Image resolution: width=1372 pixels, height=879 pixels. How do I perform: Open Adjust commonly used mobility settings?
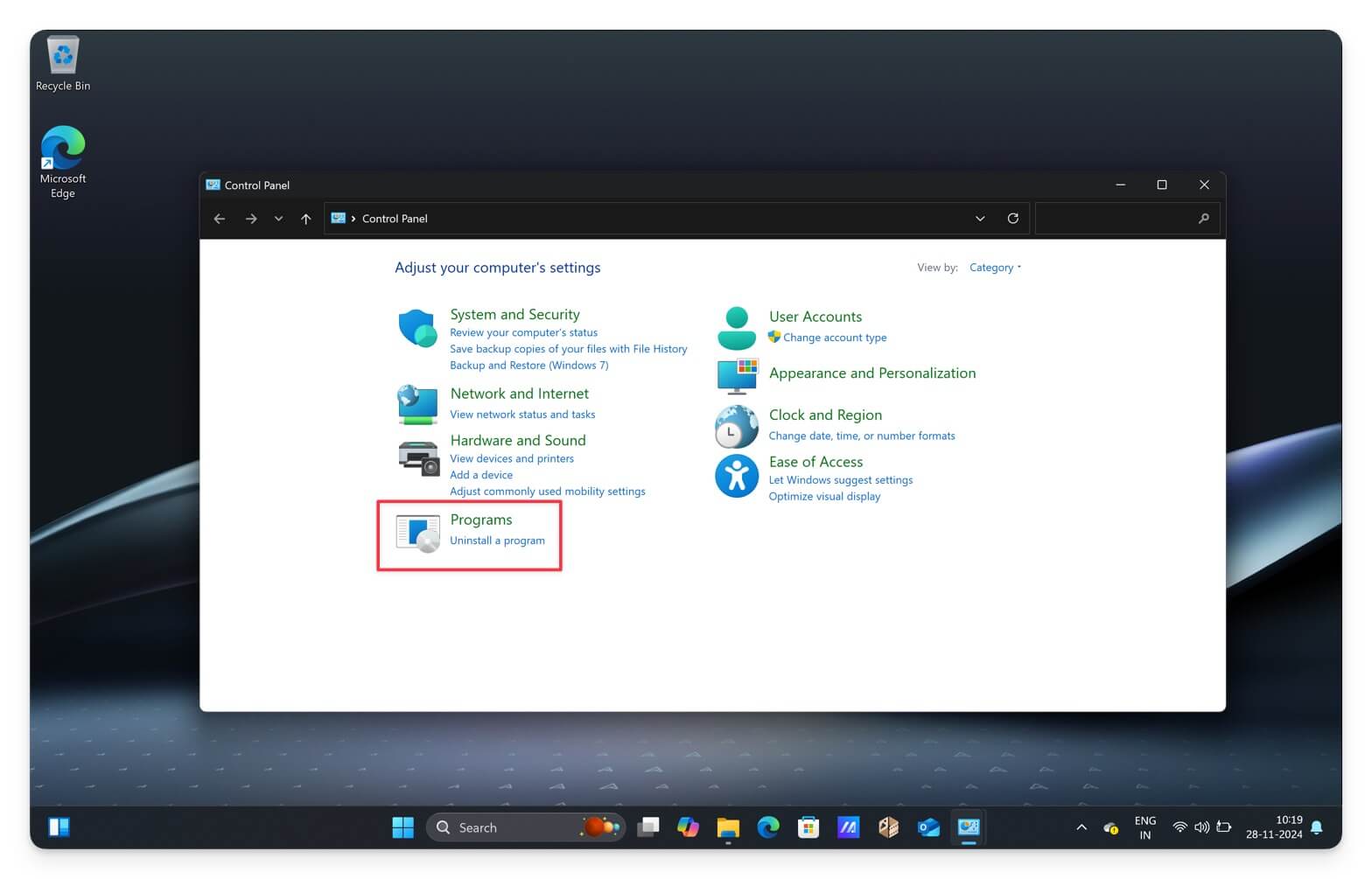[x=548, y=492]
